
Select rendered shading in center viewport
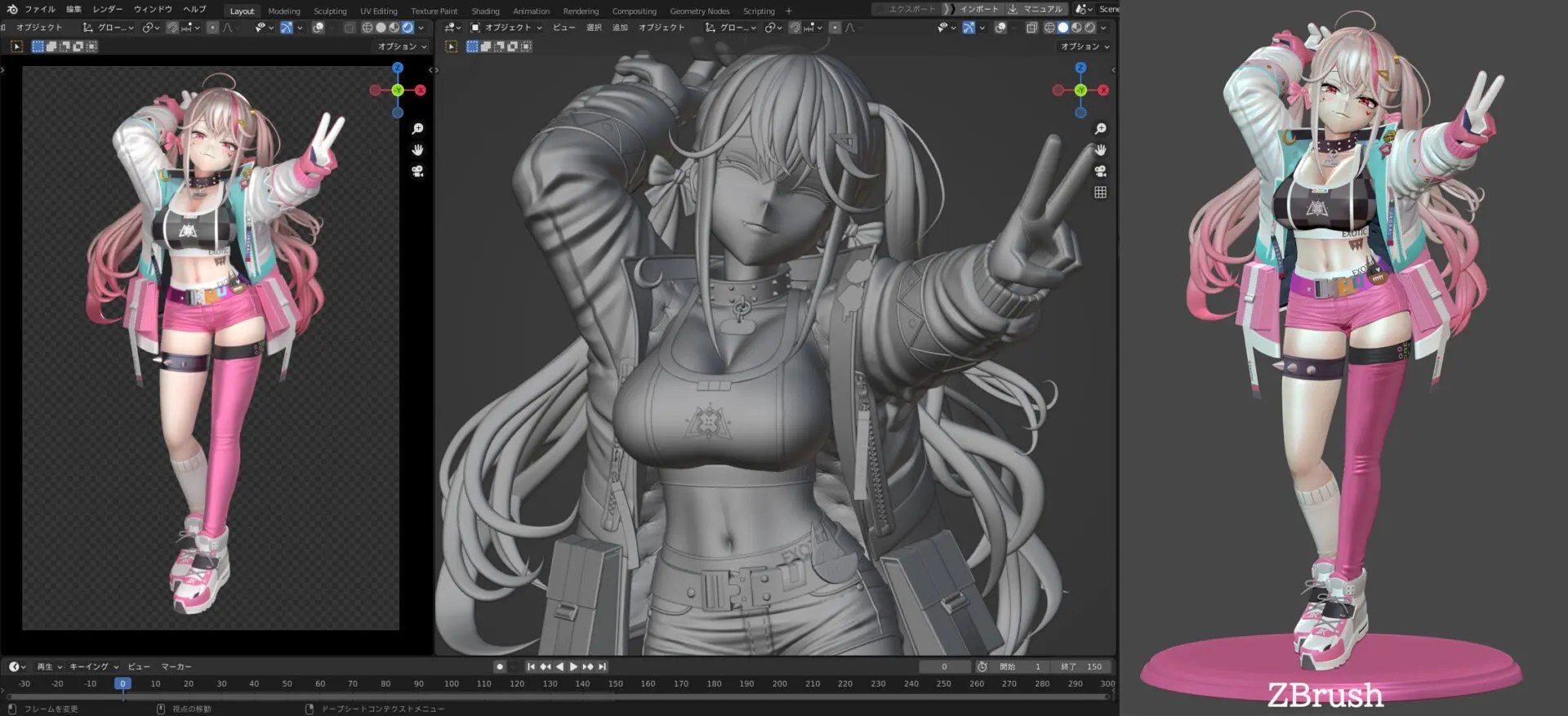[1089, 28]
